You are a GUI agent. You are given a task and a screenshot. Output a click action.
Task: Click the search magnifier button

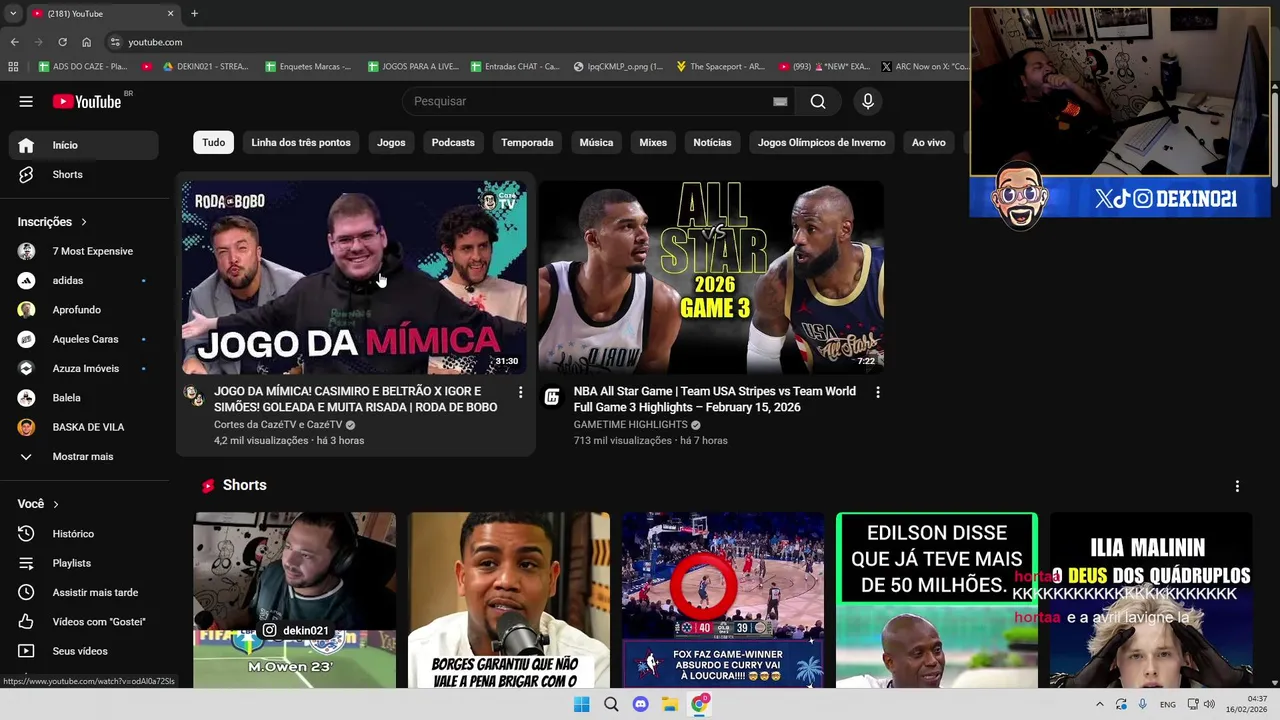tap(818, 101)
